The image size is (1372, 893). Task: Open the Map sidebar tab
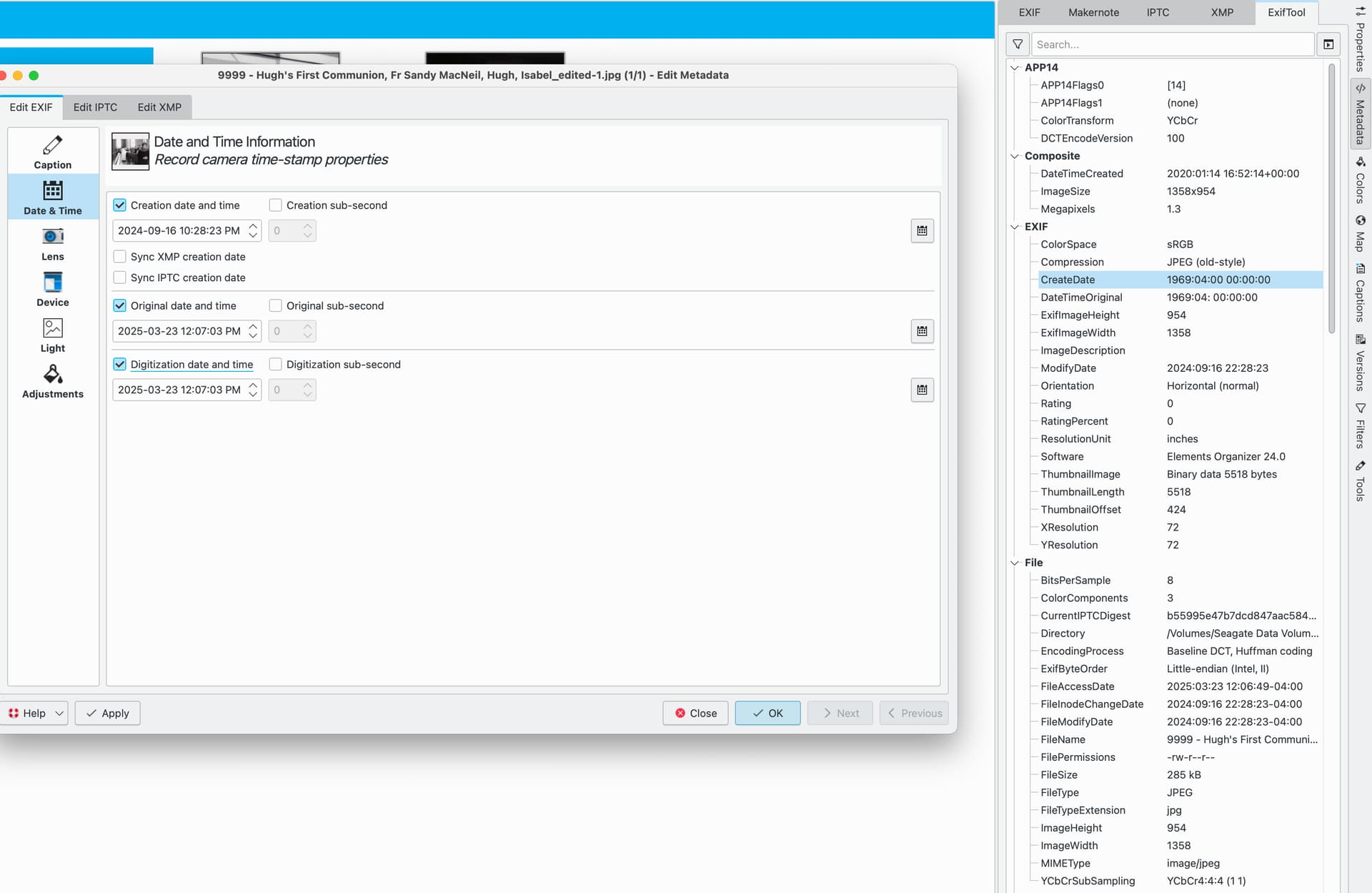click(1360, 233)
